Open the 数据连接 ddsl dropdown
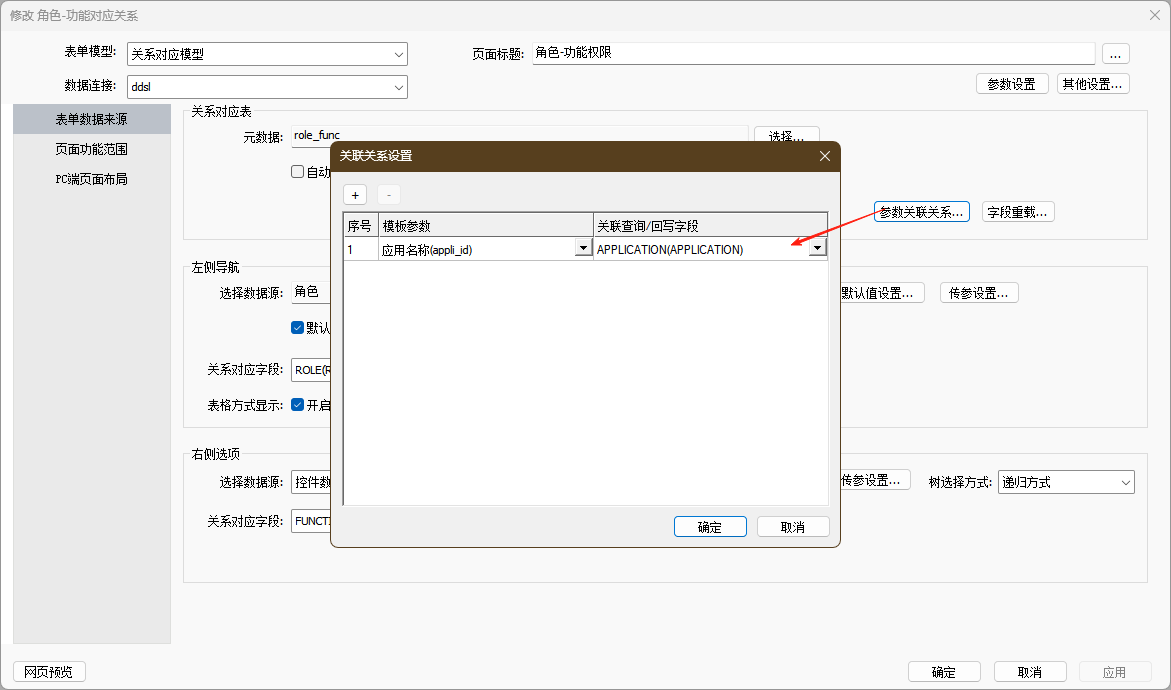The width and height of the screenshot is (1171, 690). pos(399,87)
